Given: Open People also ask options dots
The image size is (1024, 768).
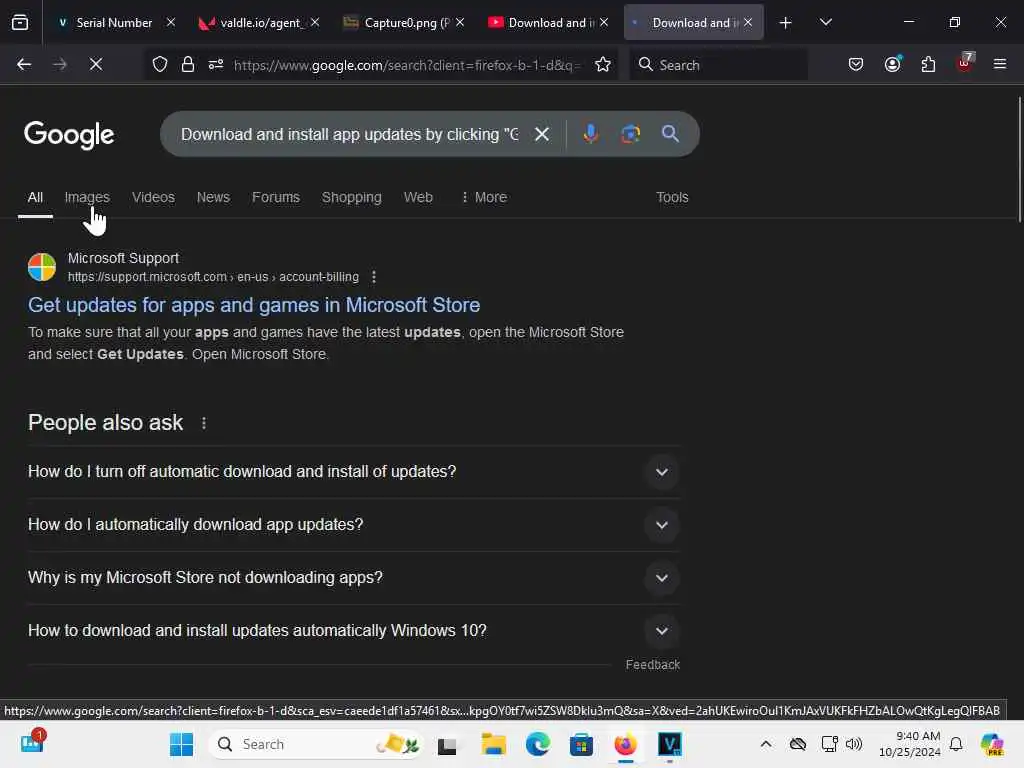Looking at the screenshot, I should [204, 423].
